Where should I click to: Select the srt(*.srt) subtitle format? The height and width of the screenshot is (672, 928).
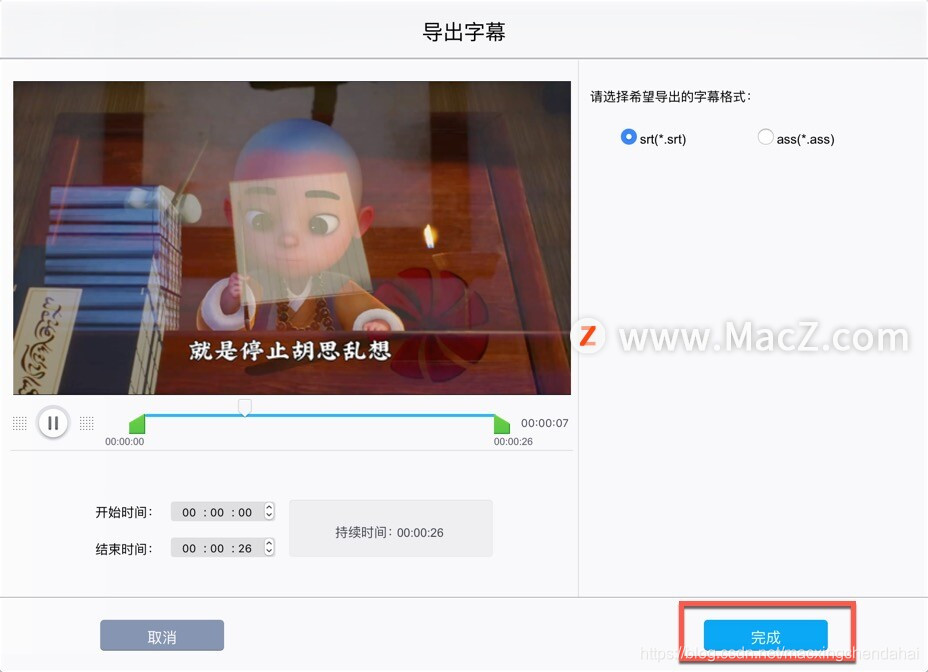(x=629, y=137)
